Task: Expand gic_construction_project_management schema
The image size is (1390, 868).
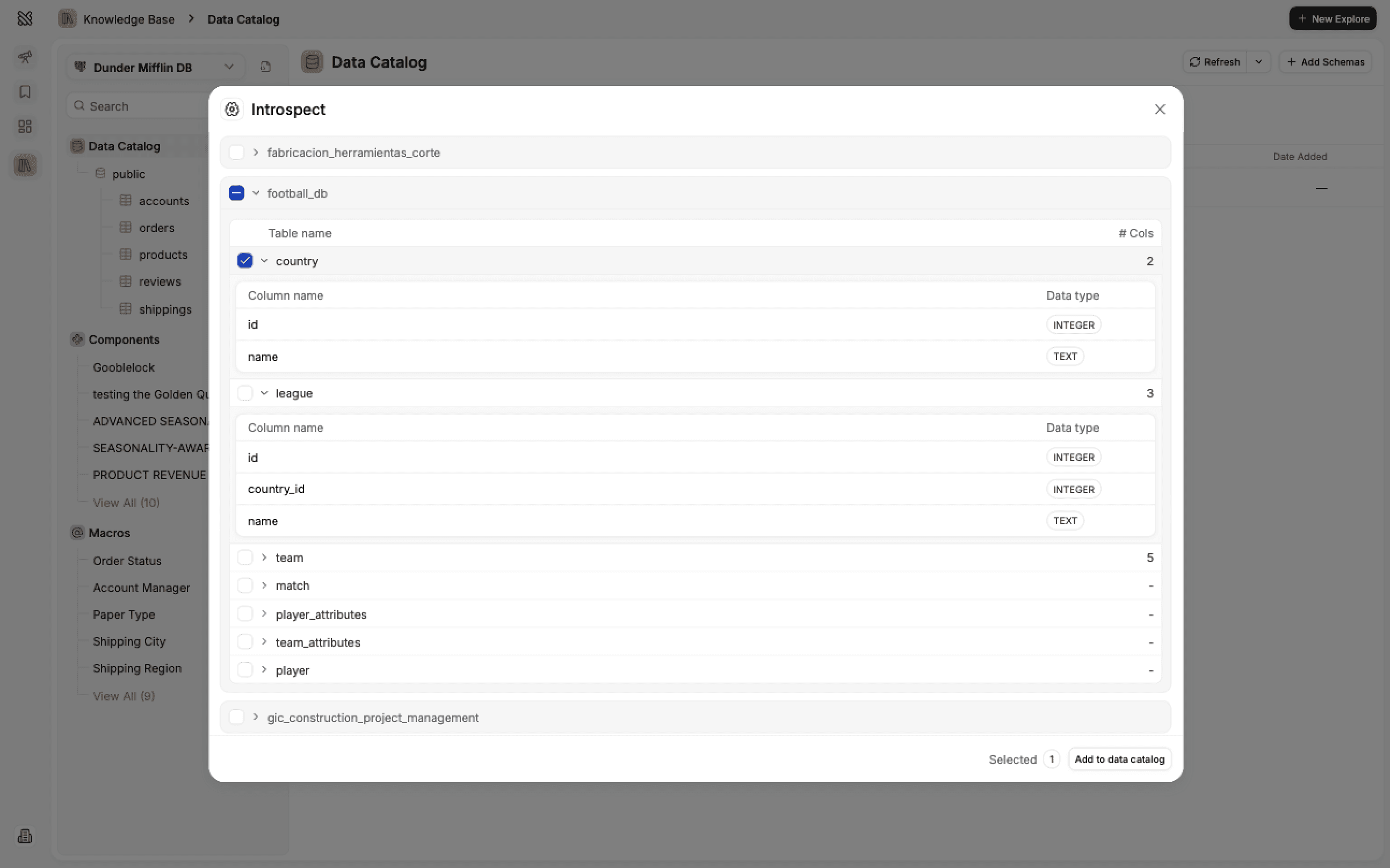Action: coord(255,717)
